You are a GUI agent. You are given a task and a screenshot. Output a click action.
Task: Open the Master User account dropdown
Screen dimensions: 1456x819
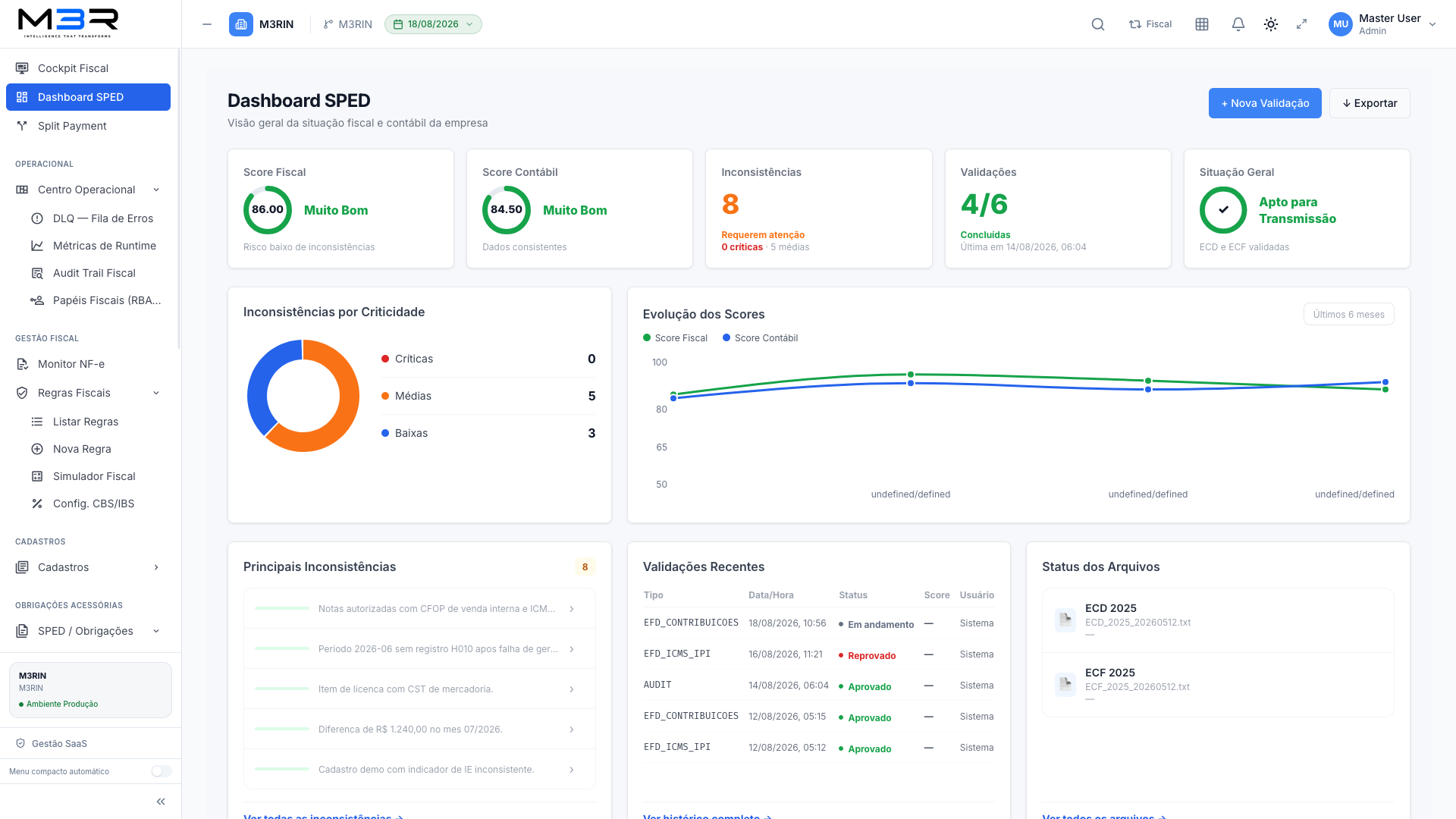[x=1383, y=24]
